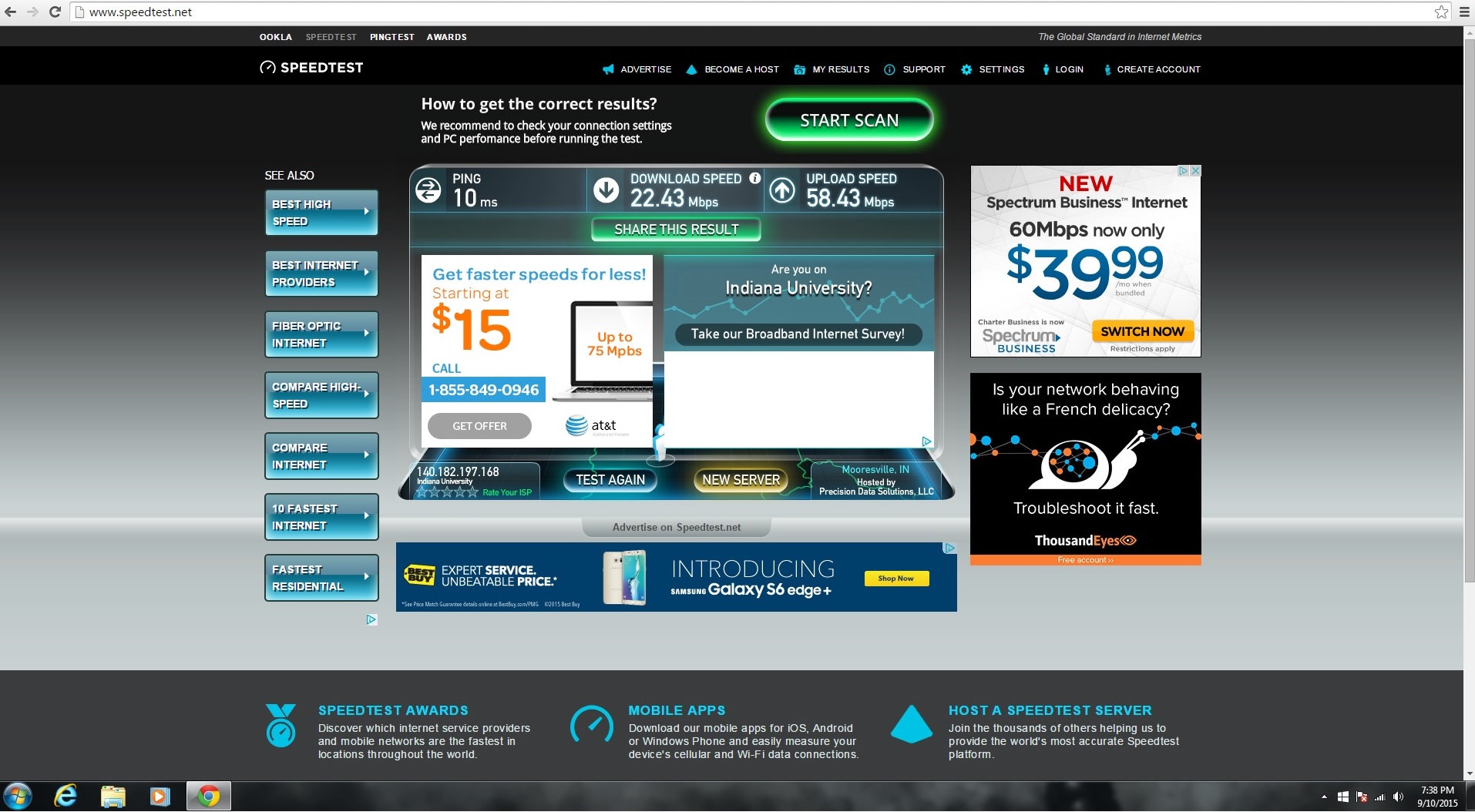Open the Settings menu item
The image size is (1475, 812).
[1001, 69]
